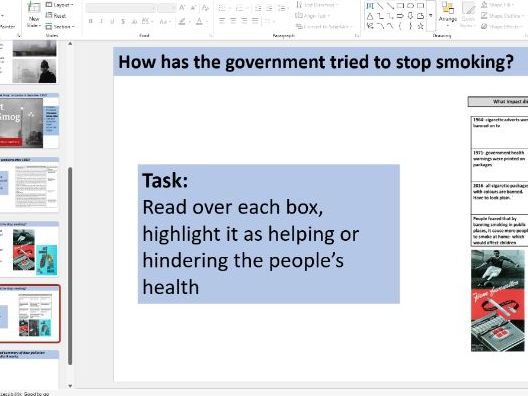
Task: Select the left brace shape
Action: 400,26
